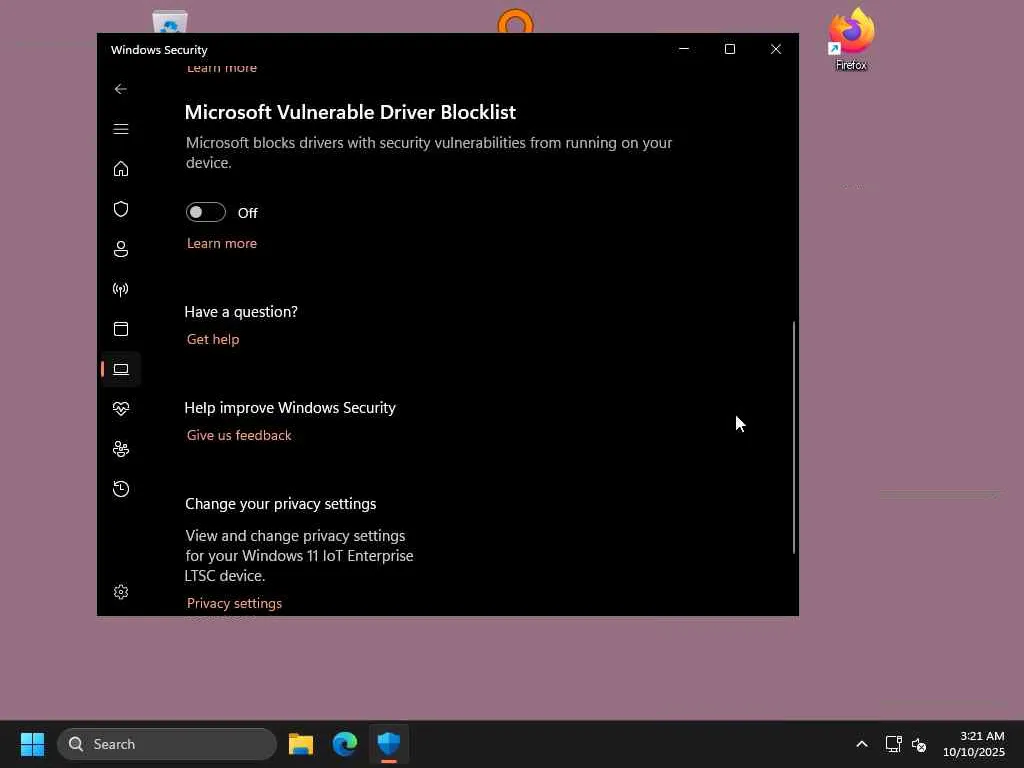Select the Recycle Bin desktop icon
The width and height of the screenshot is (1024, 768).
click(x=170, y=22)
